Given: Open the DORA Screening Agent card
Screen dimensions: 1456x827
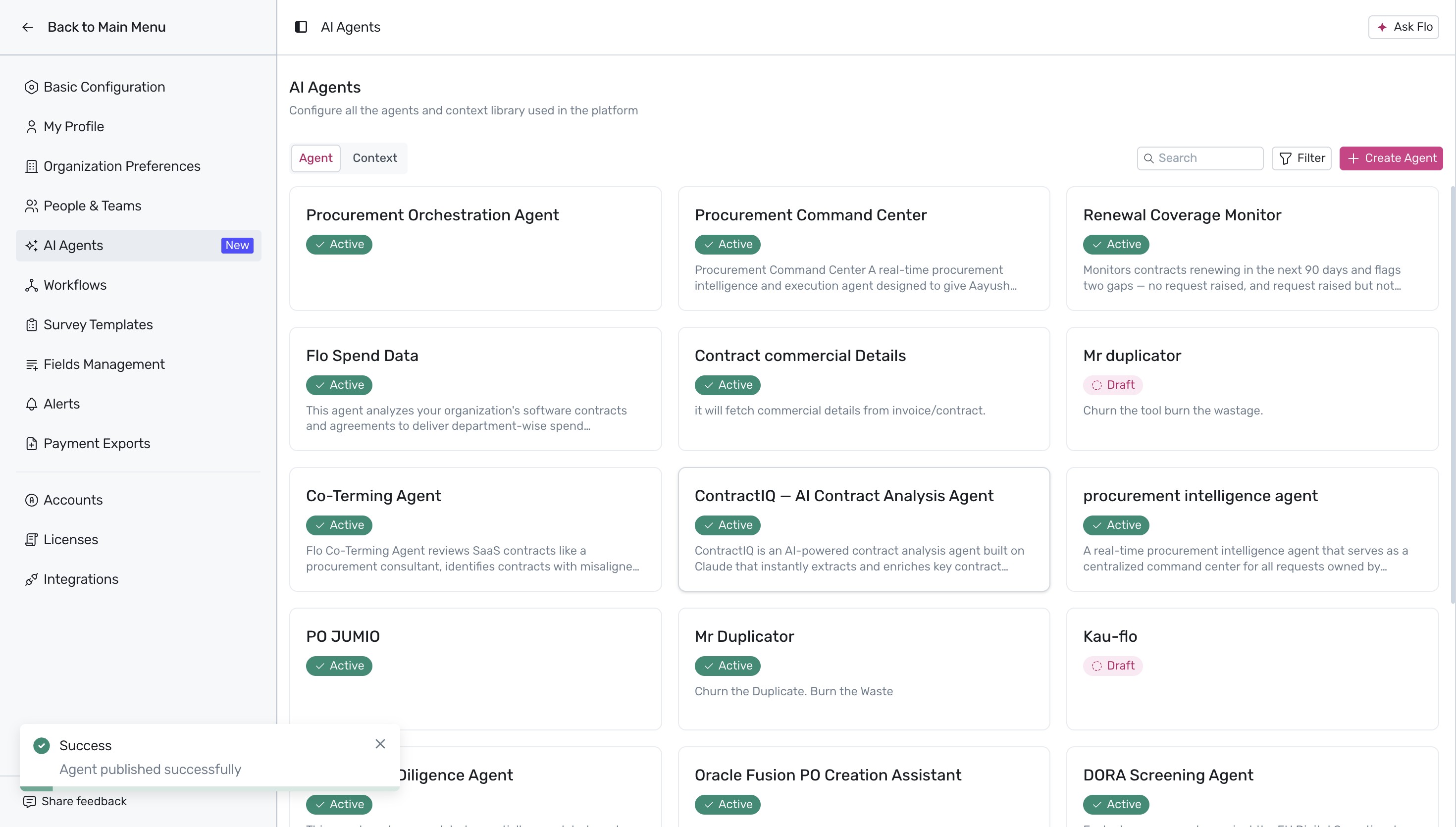Looking at the screenshot, I should pyautogui.click(x=1252, y=787).
